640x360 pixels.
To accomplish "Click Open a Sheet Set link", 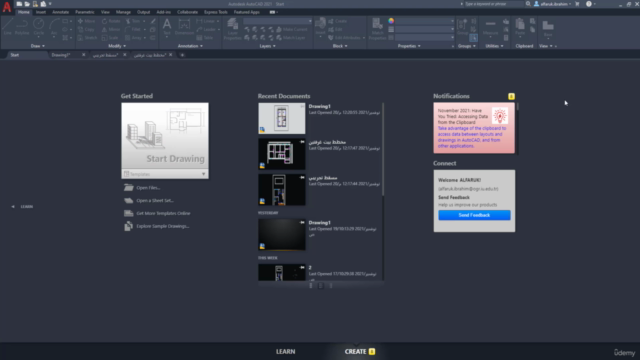I will (x=155, y=200).
